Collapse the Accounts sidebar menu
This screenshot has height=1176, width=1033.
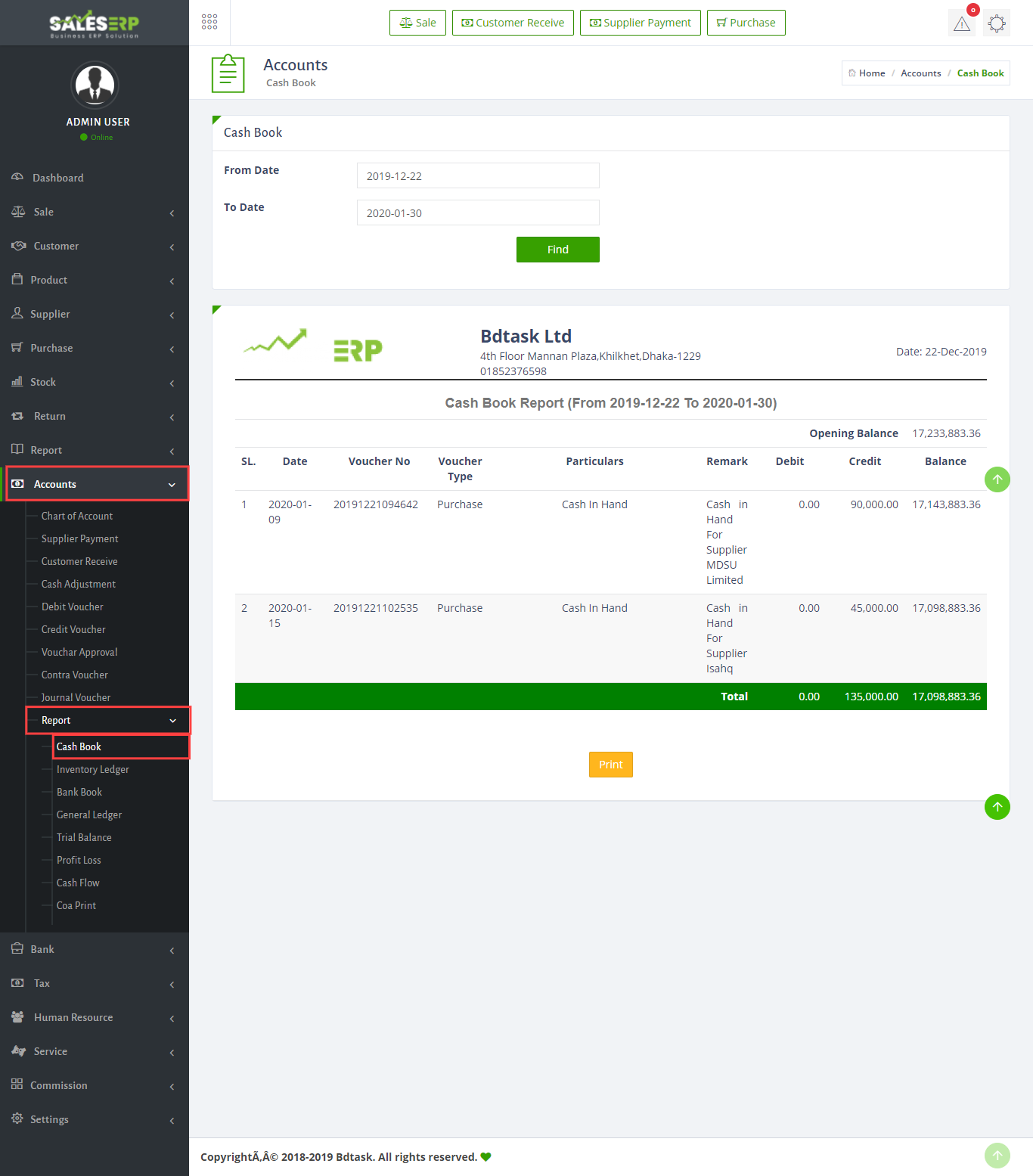97,484
